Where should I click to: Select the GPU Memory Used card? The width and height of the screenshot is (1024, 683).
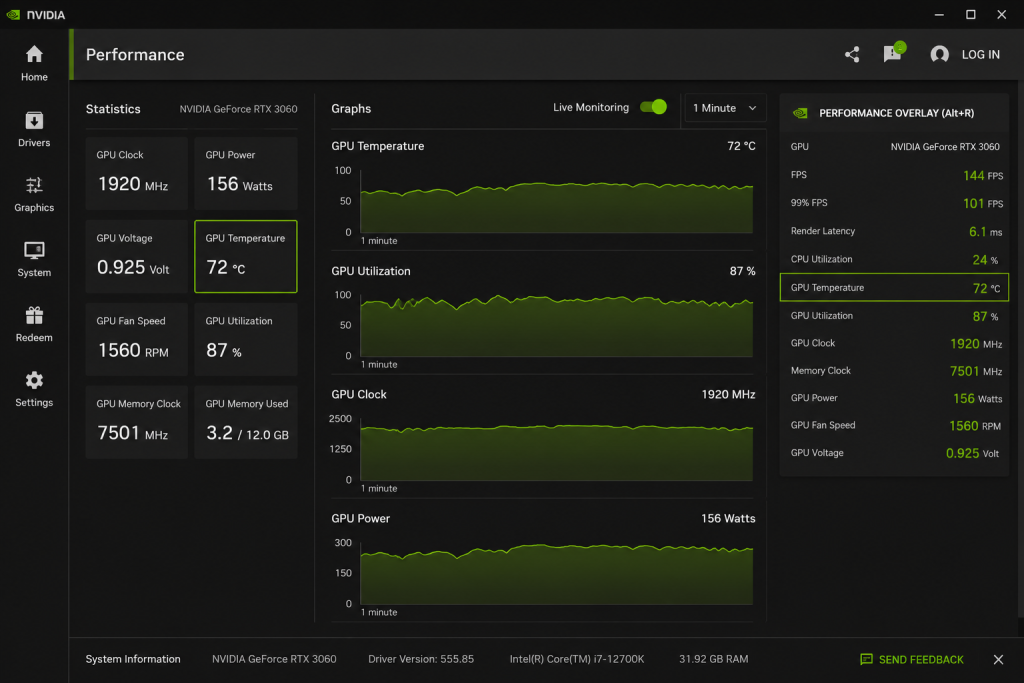point(246,422)
